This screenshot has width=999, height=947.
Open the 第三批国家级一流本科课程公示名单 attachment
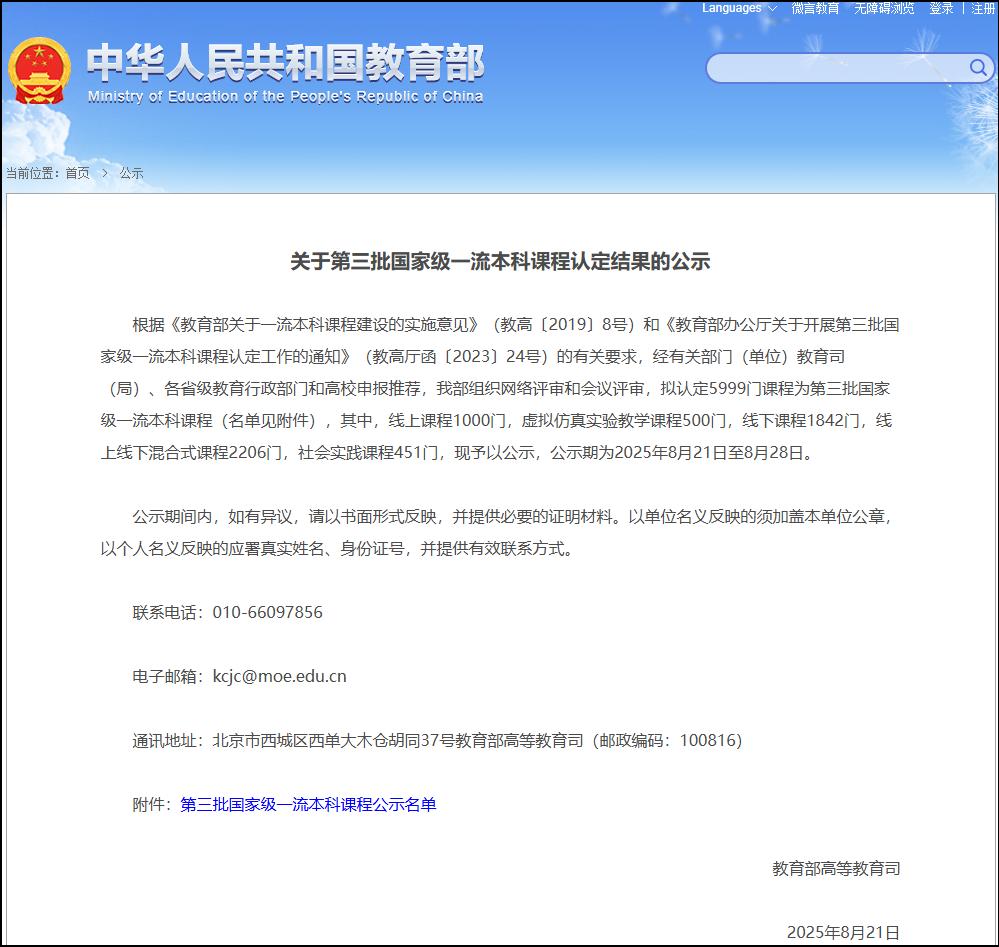(x=308, y=805)
